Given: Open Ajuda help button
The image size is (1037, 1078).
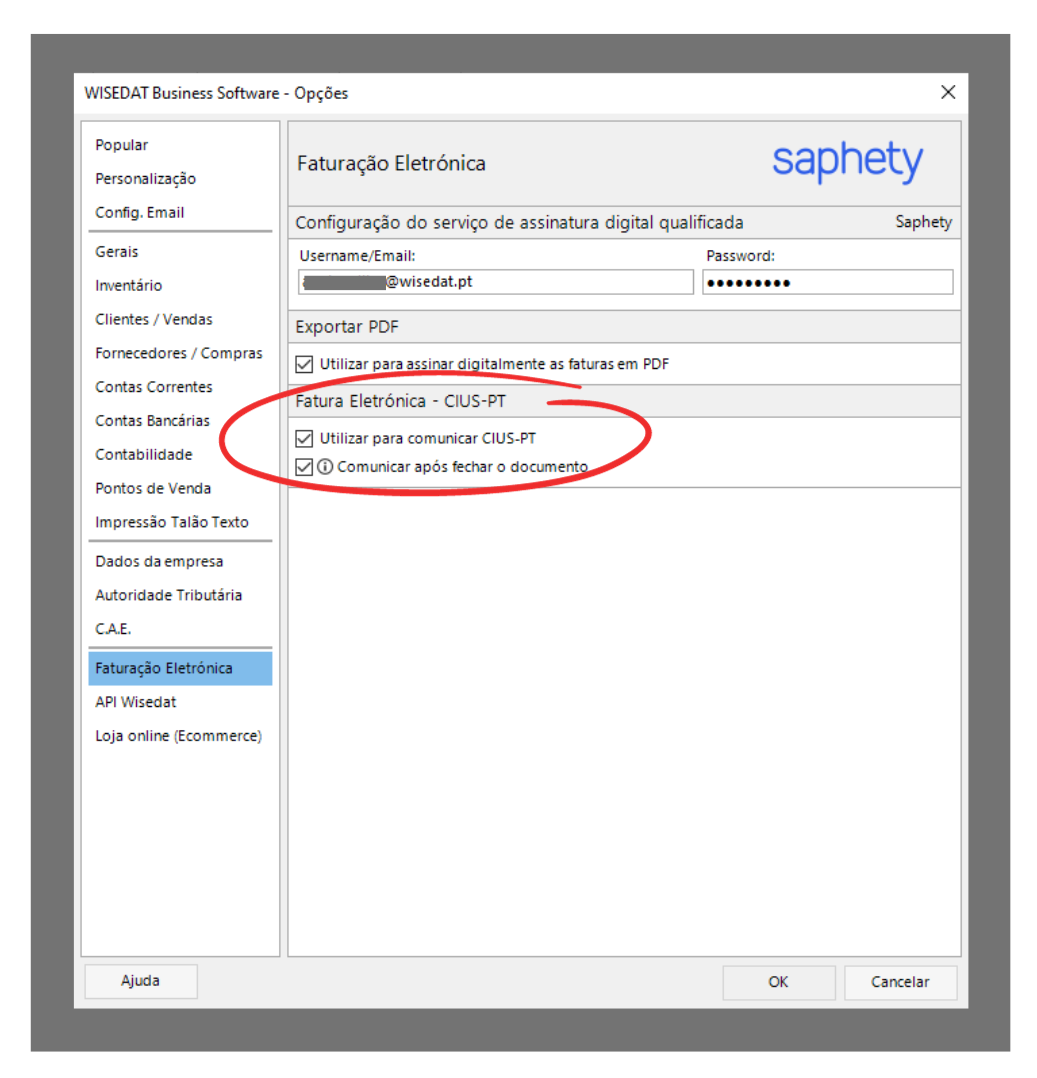Looking at the screenshot, I should click(141, 981).
